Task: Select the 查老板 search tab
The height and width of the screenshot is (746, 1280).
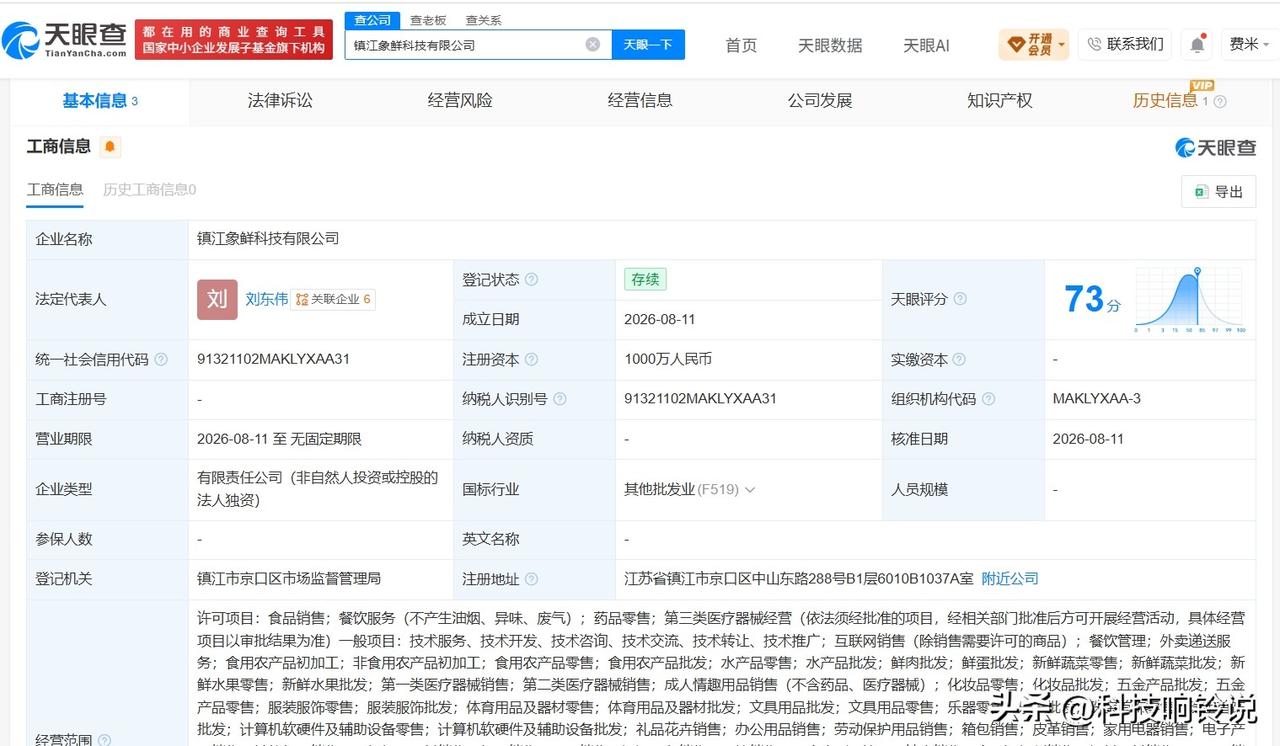Action: click(428, 20)
